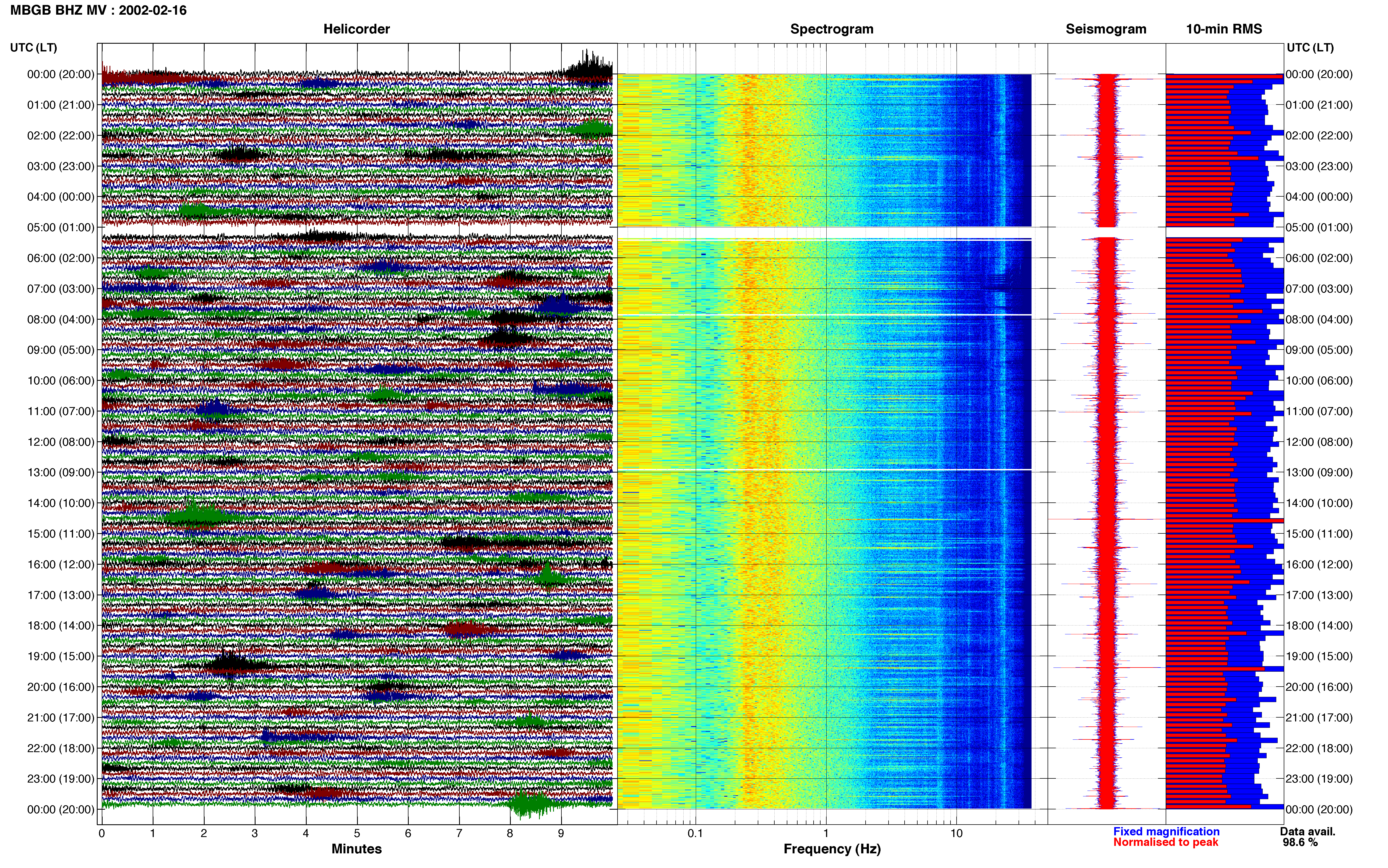The width and height of the screenshot is (1388, 868).
Task: Click the 8 tick on the Minutes axis
Action: click(x=510, y=833)
